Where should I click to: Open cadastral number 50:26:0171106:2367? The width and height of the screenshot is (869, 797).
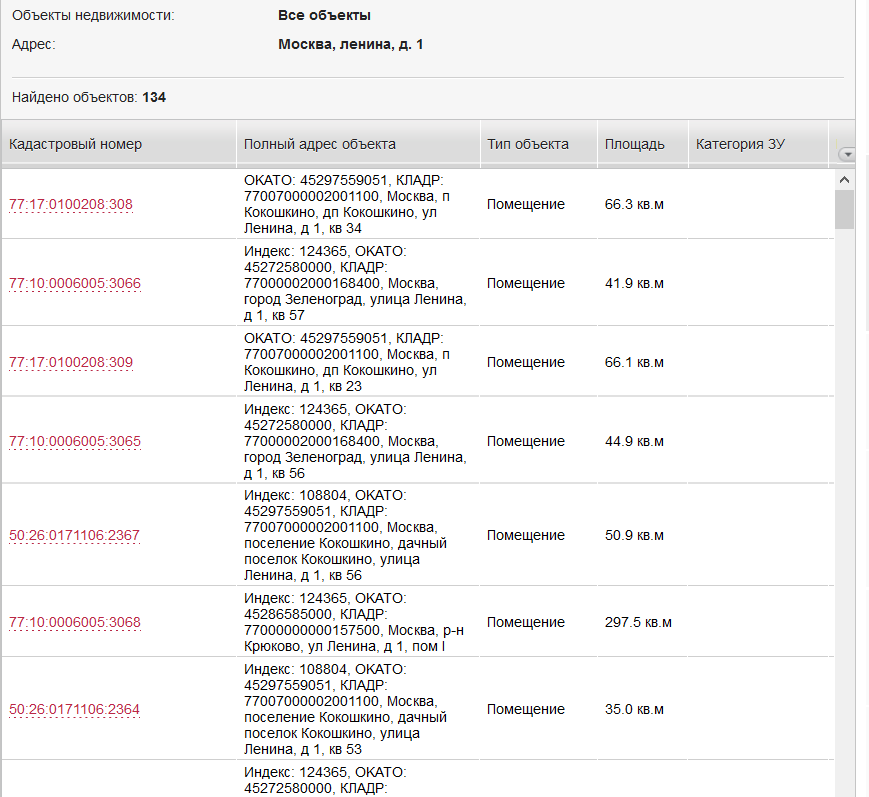[x=75, y=536]
